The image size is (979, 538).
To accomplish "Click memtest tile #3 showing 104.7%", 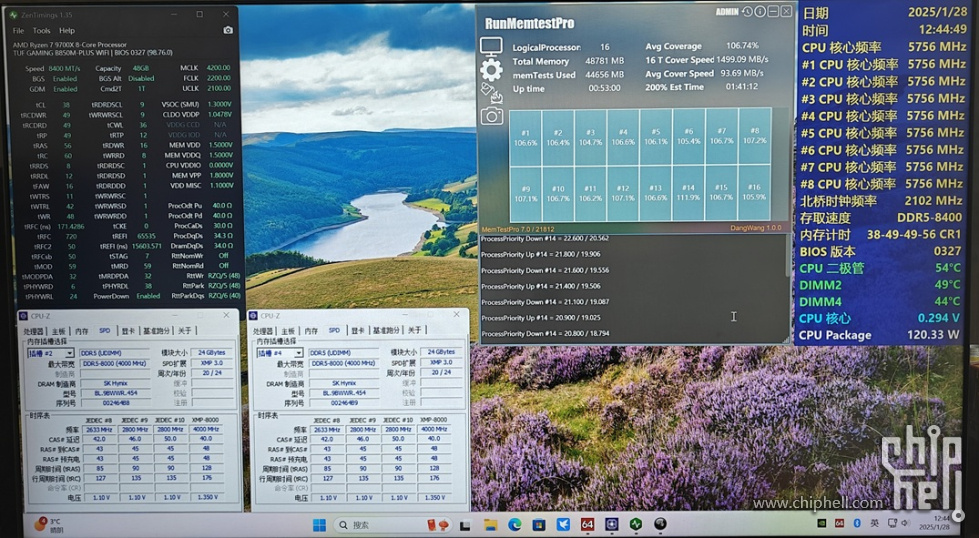I will (x=590, y=137).
